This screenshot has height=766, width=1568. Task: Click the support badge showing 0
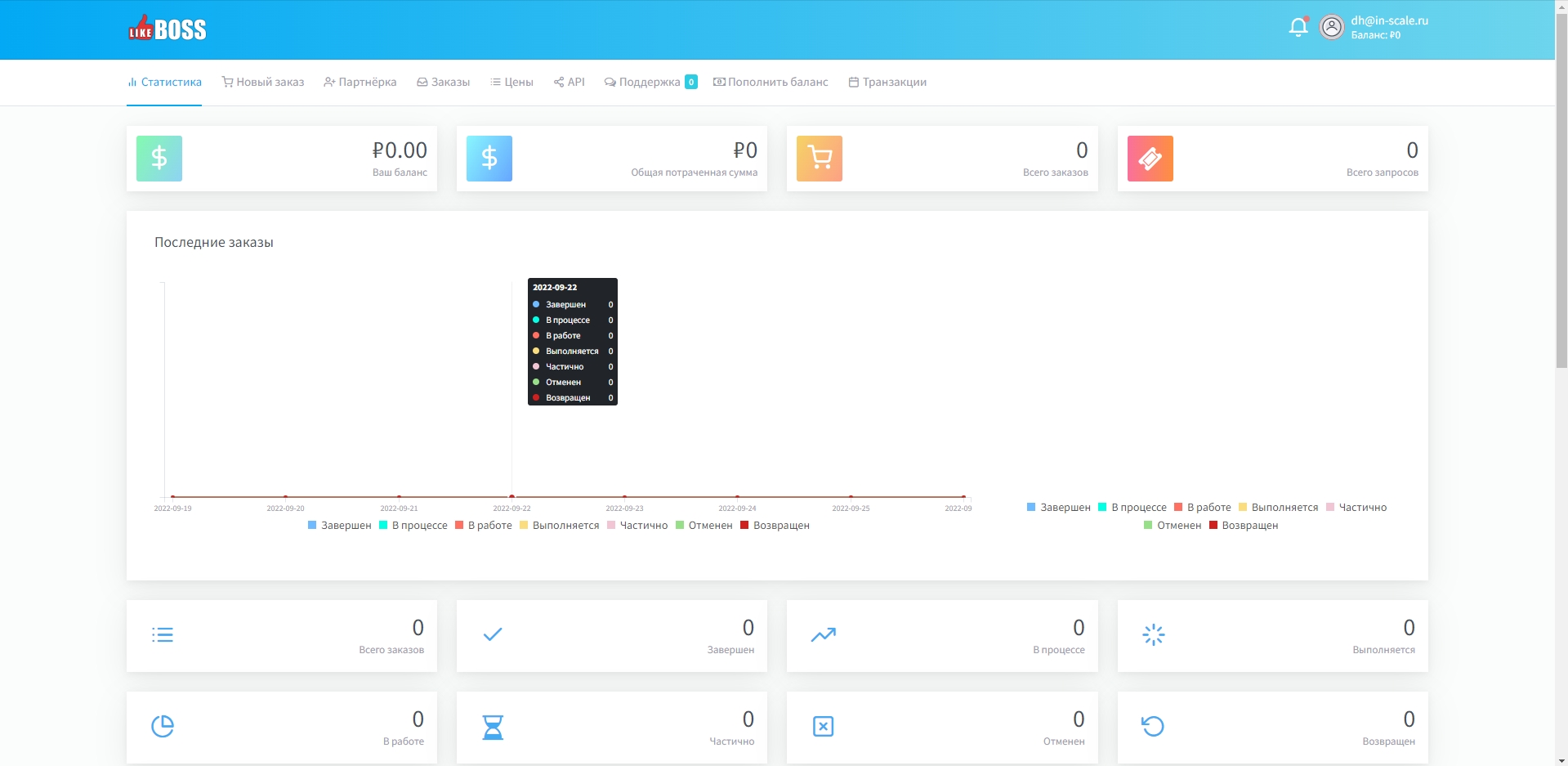tap(691, 82)
